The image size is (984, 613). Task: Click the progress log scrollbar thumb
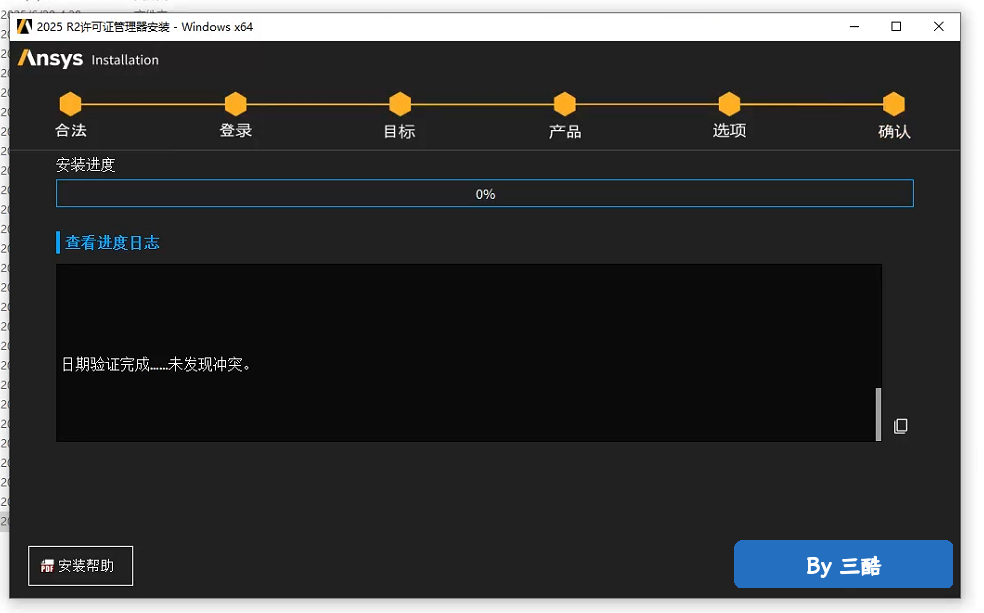coord(879,414)
